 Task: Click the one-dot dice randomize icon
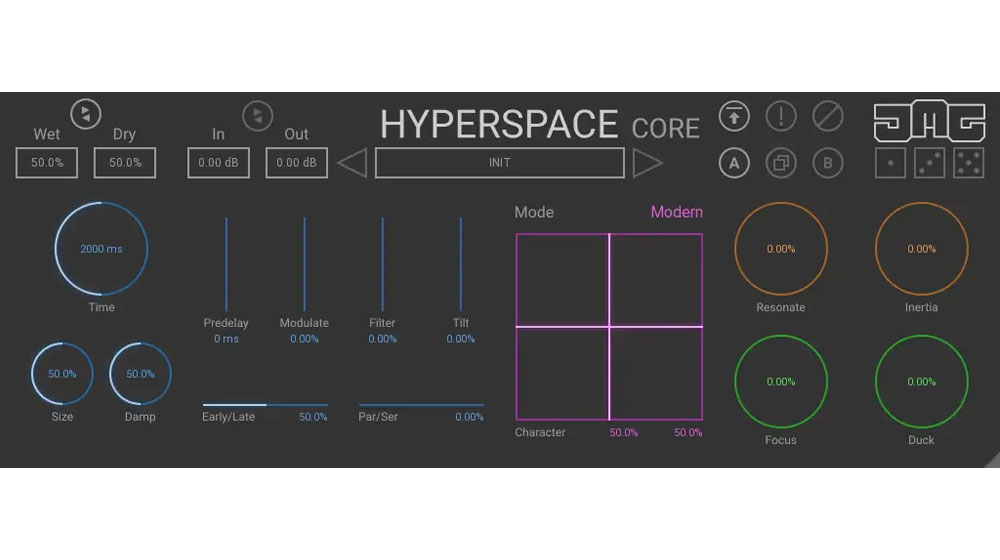890,163
